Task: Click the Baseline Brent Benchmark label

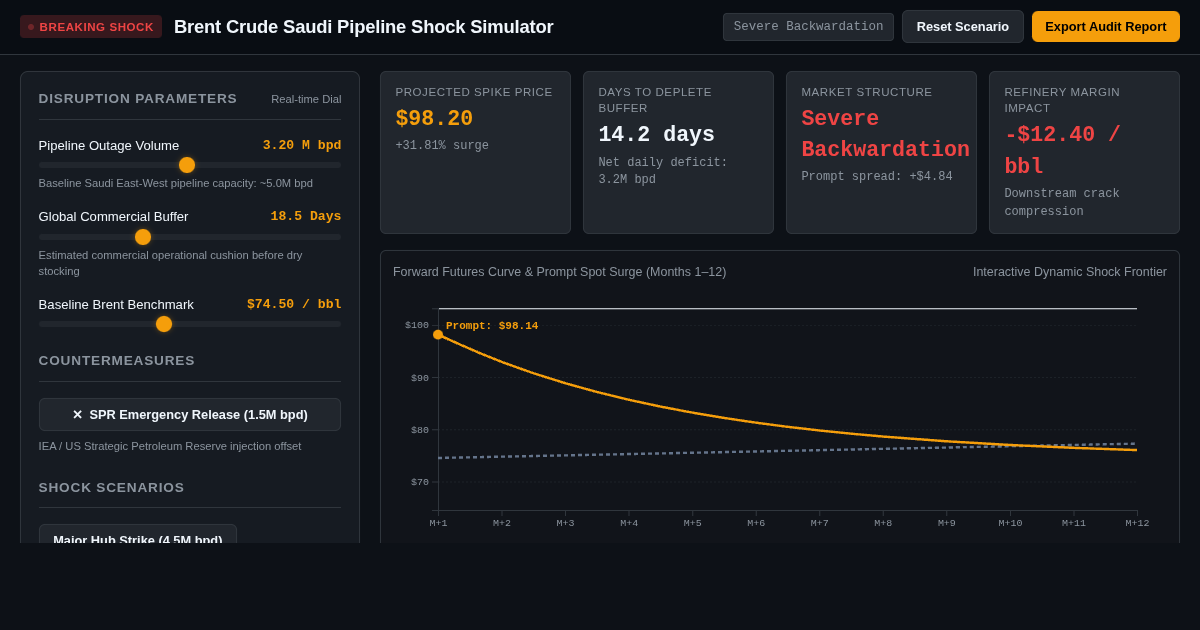Action: point(116,305)
